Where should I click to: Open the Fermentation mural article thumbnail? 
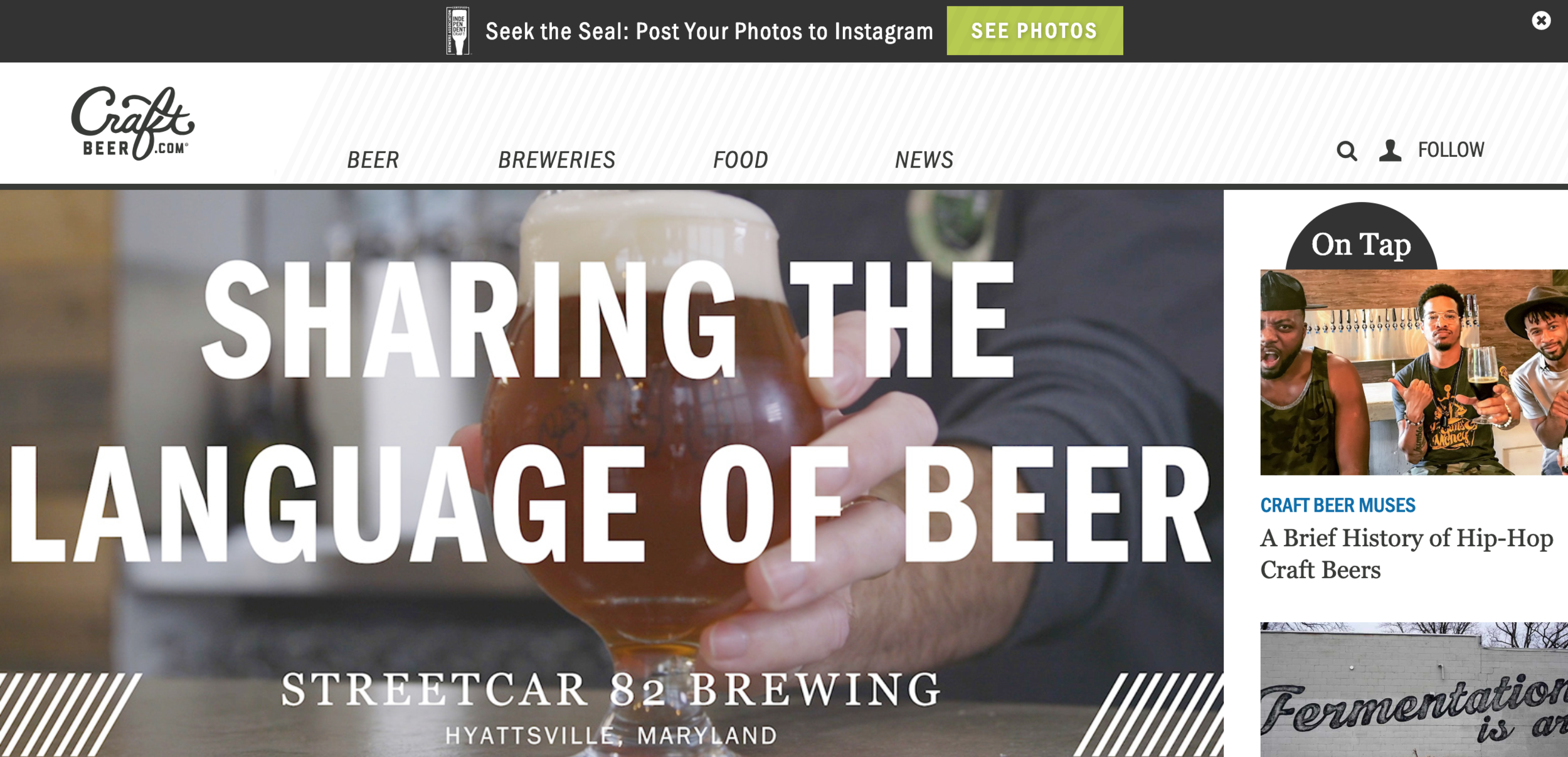(1414, 689)
